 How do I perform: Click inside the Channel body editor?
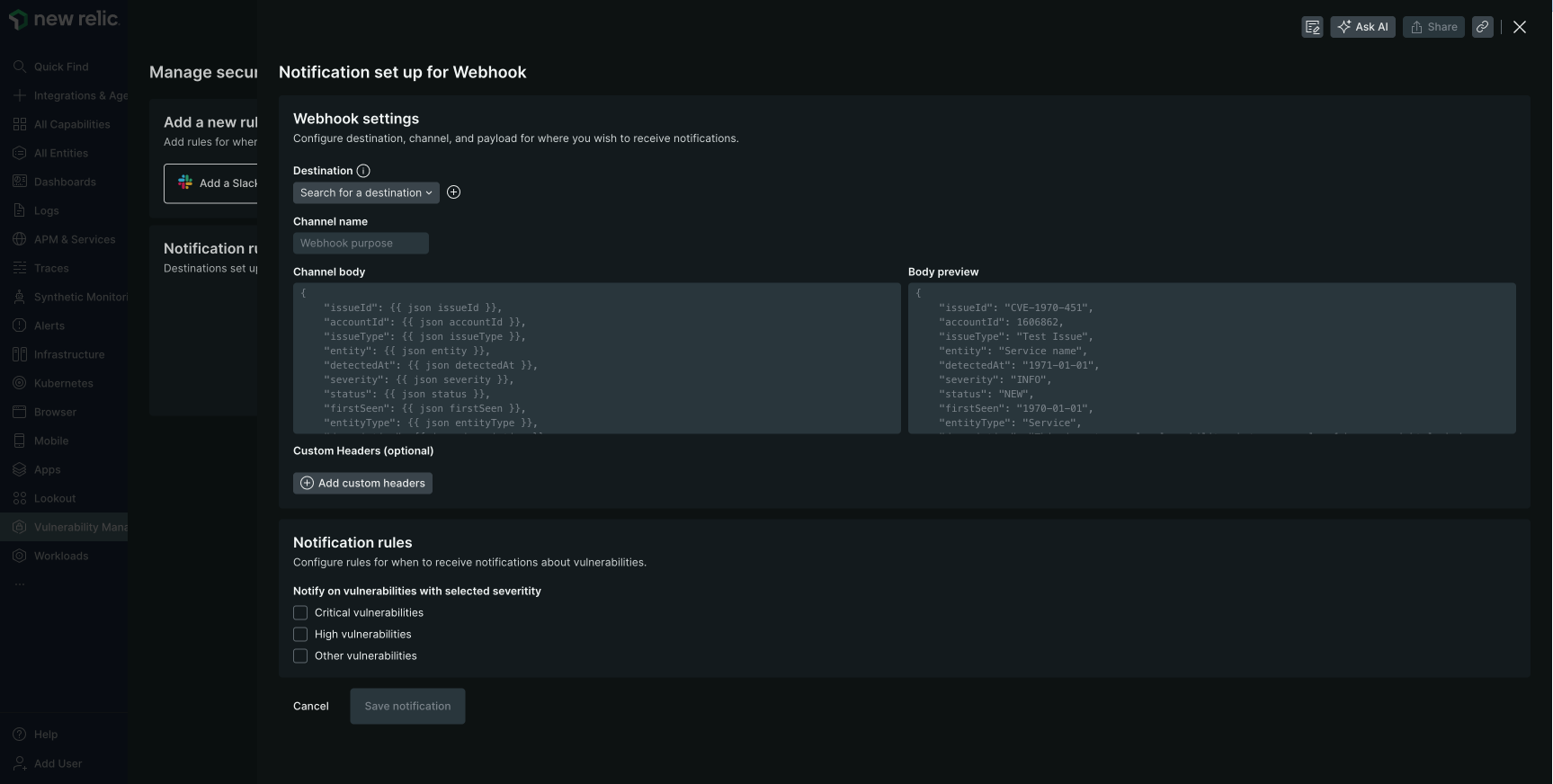pyautogui.click(x=596, y=359)
